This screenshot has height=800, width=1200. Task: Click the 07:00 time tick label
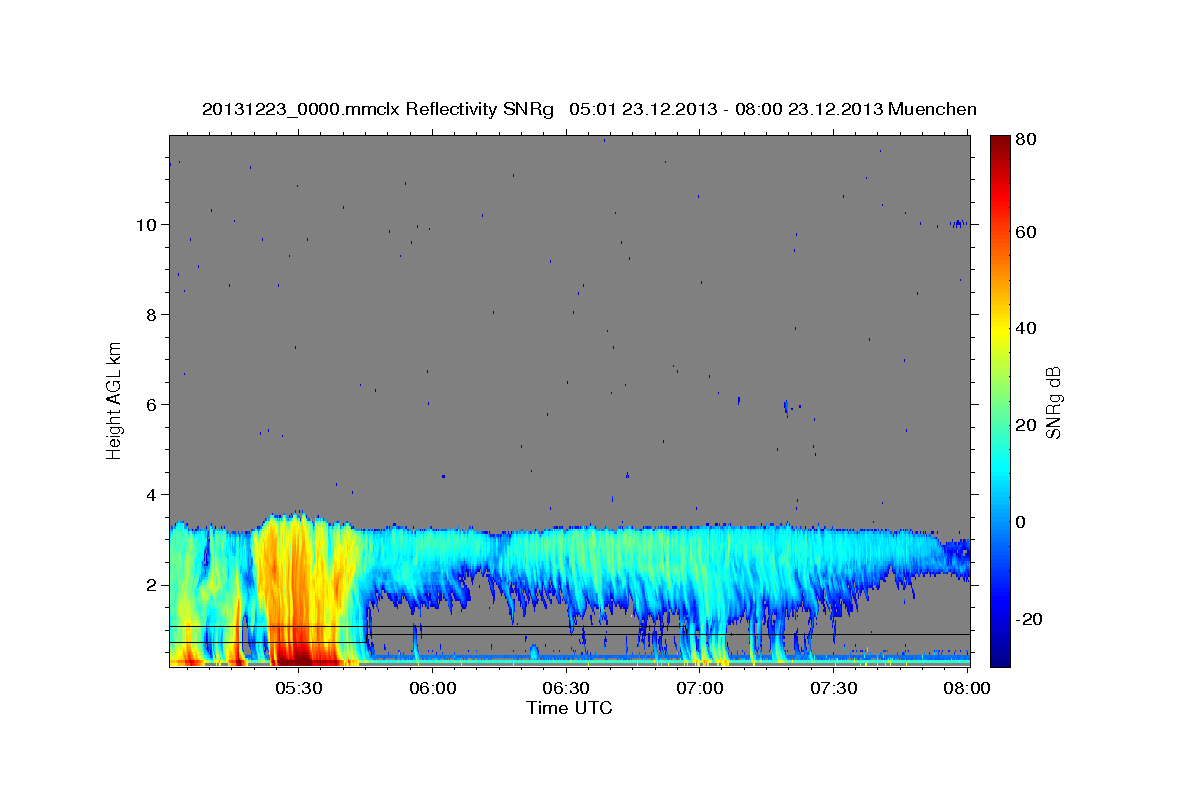click(700, 688)
